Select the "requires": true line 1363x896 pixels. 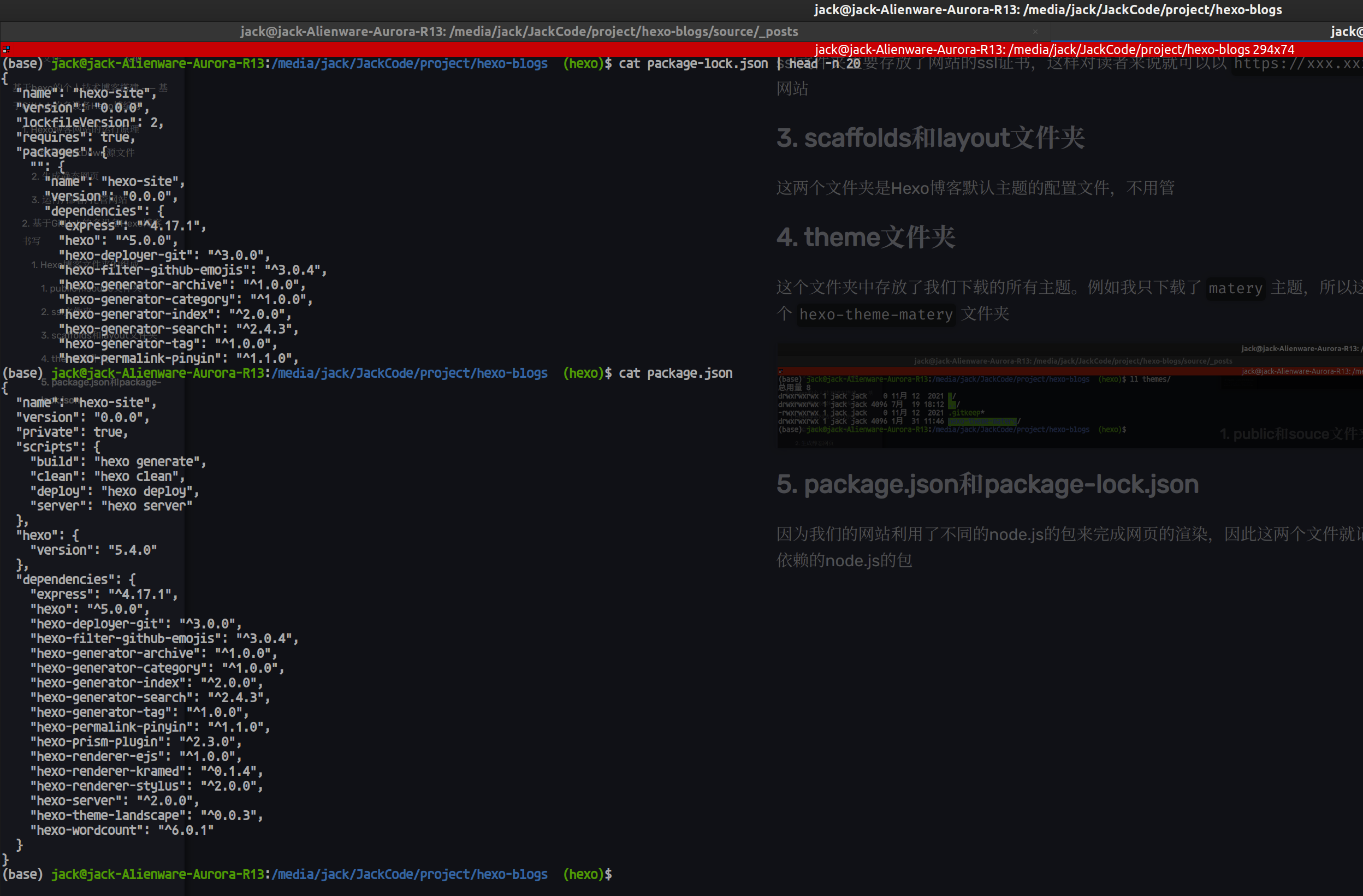(x=75, y=138)
